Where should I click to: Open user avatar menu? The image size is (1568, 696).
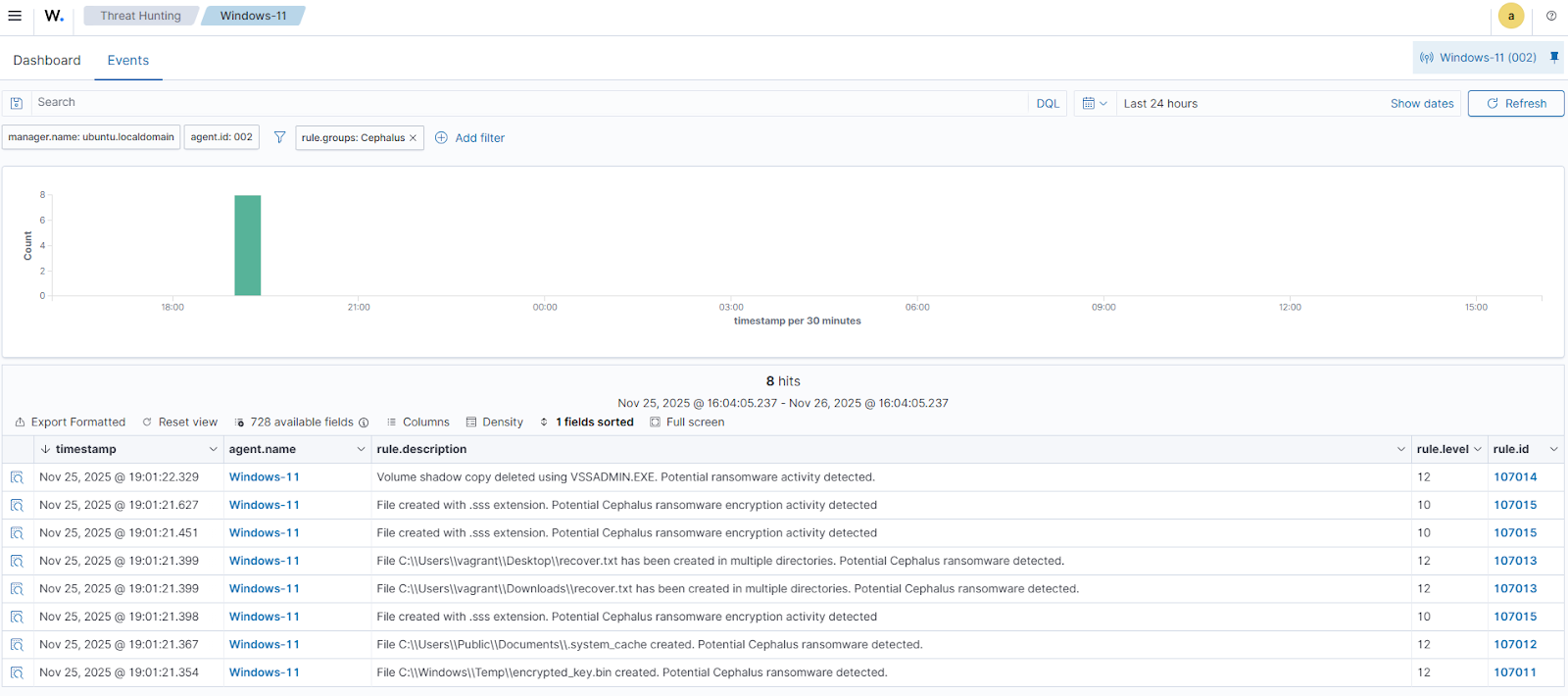[x=1511, y=16]
